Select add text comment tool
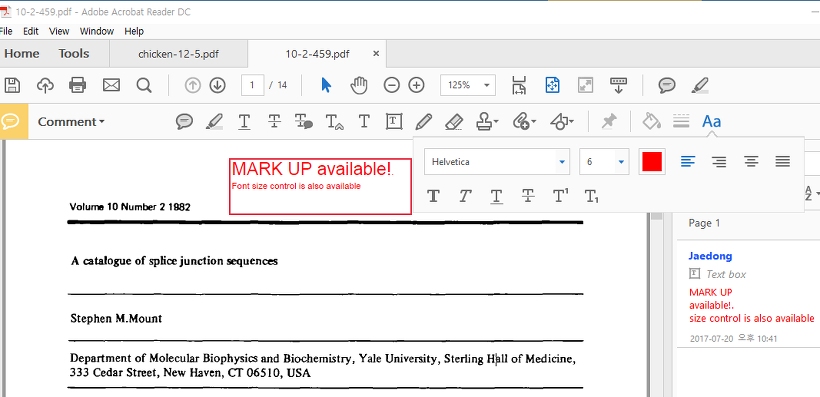820x397 pixels. point(364,122)
